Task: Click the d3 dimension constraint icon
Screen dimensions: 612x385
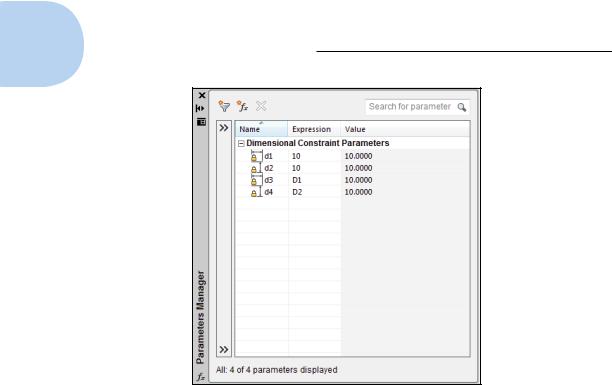Action: (256, 180)
